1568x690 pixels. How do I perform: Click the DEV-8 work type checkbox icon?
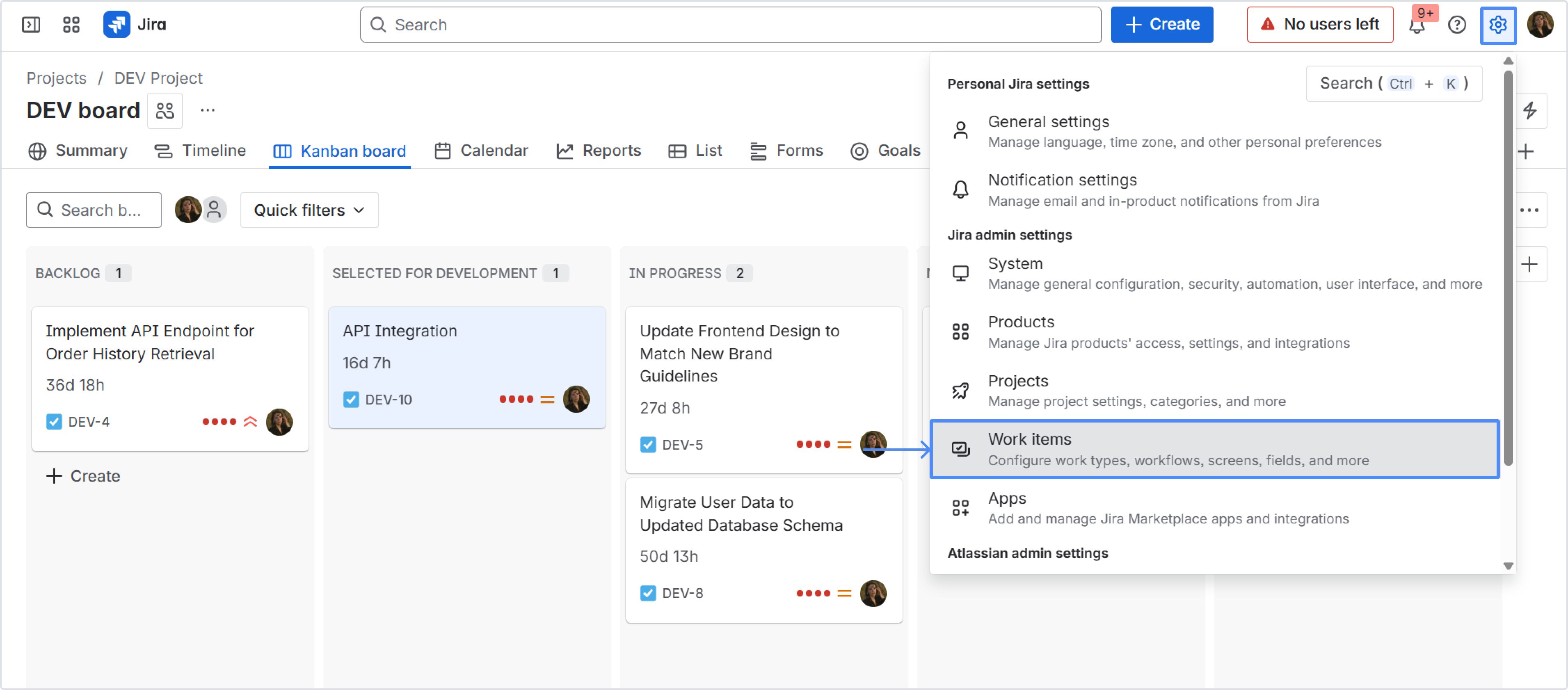648,593
